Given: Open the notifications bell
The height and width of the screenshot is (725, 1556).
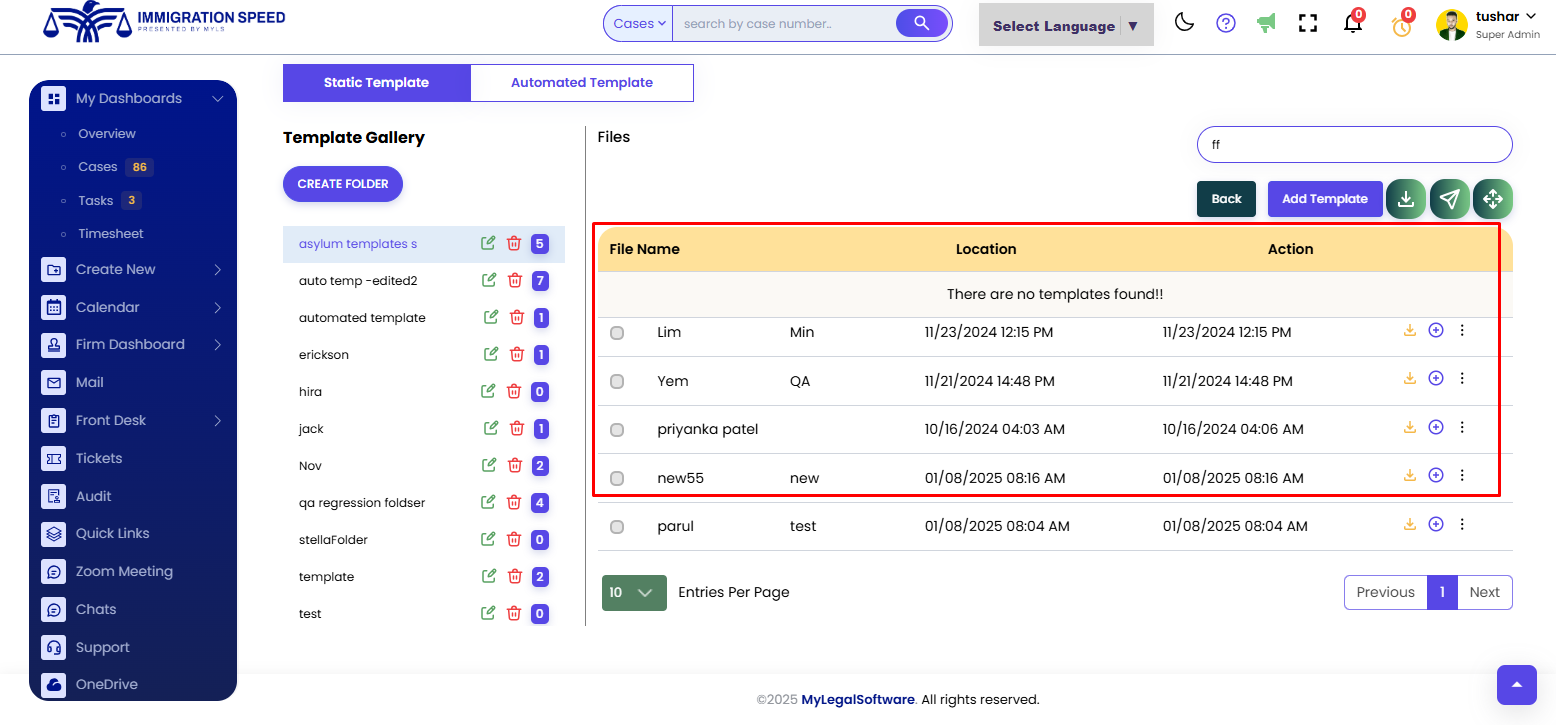Looking at the screenshot, I should point(1352,24).
